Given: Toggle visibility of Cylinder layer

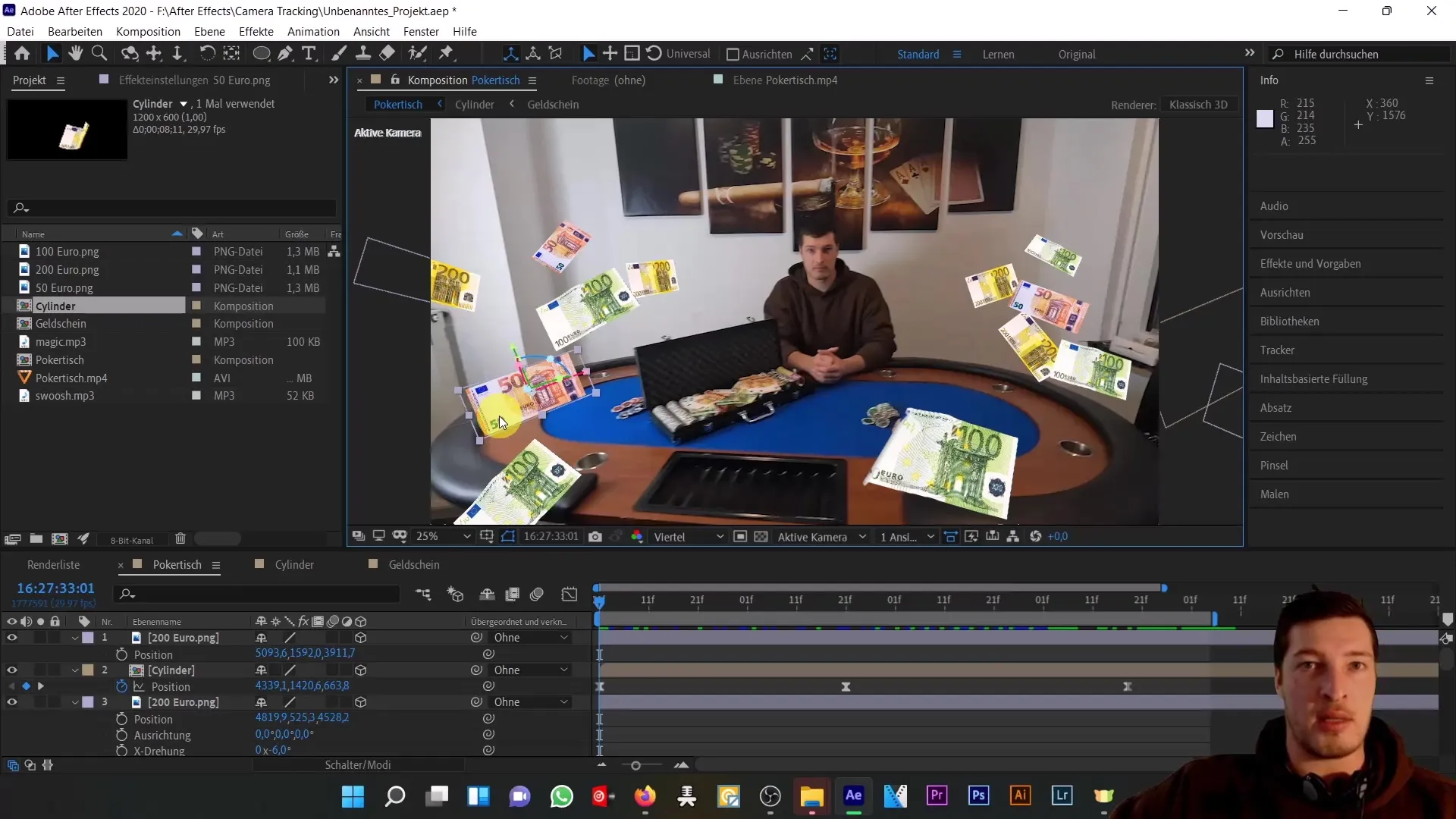Looking at the screenshot, I should (12, 670).
